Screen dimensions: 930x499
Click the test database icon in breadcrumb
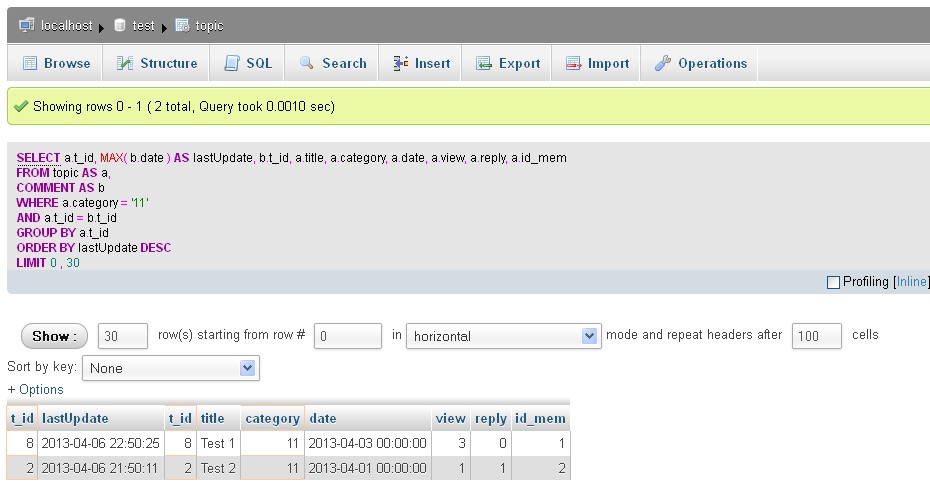coord(120,25)
